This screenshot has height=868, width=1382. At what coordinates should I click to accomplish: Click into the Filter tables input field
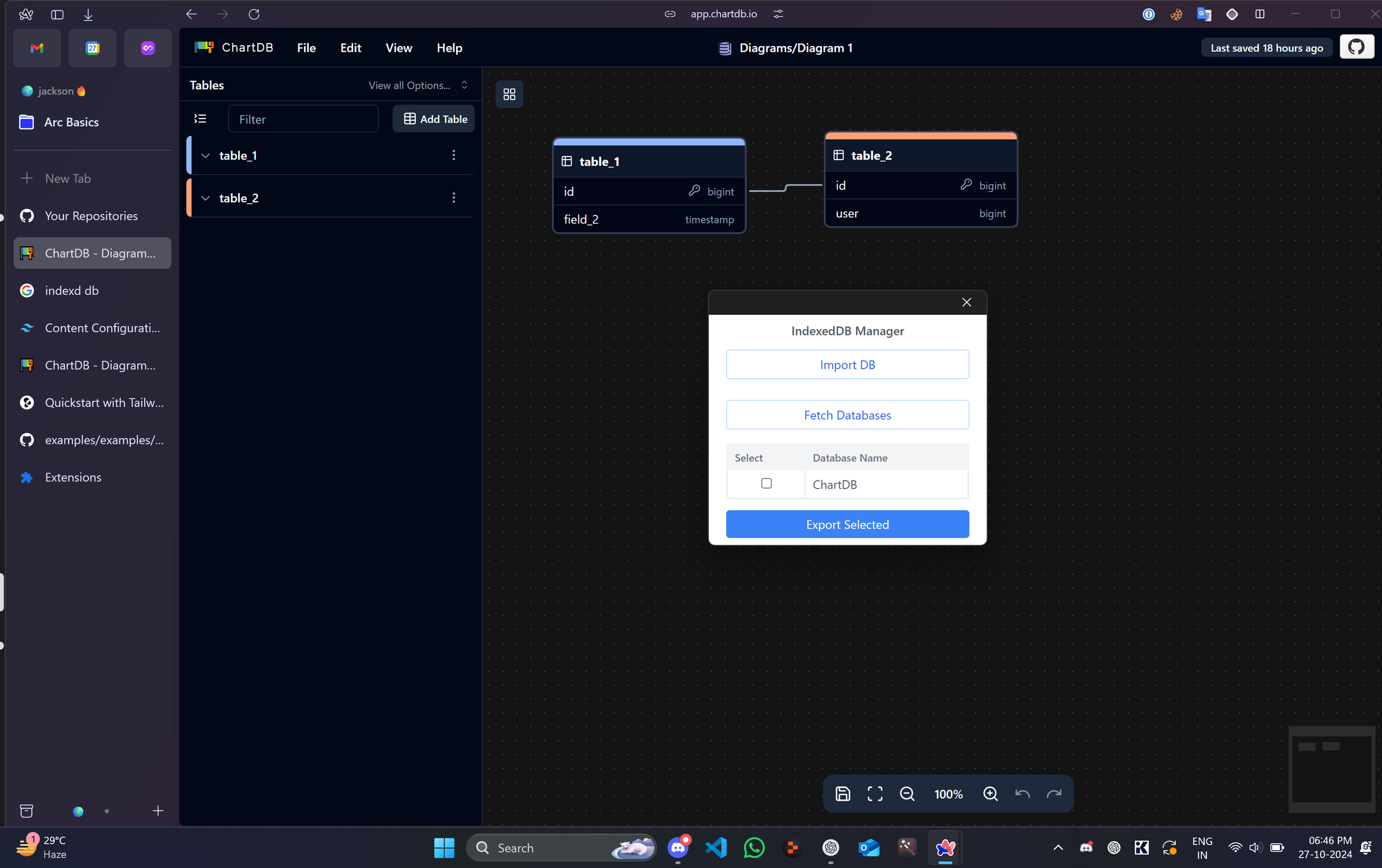303,119
